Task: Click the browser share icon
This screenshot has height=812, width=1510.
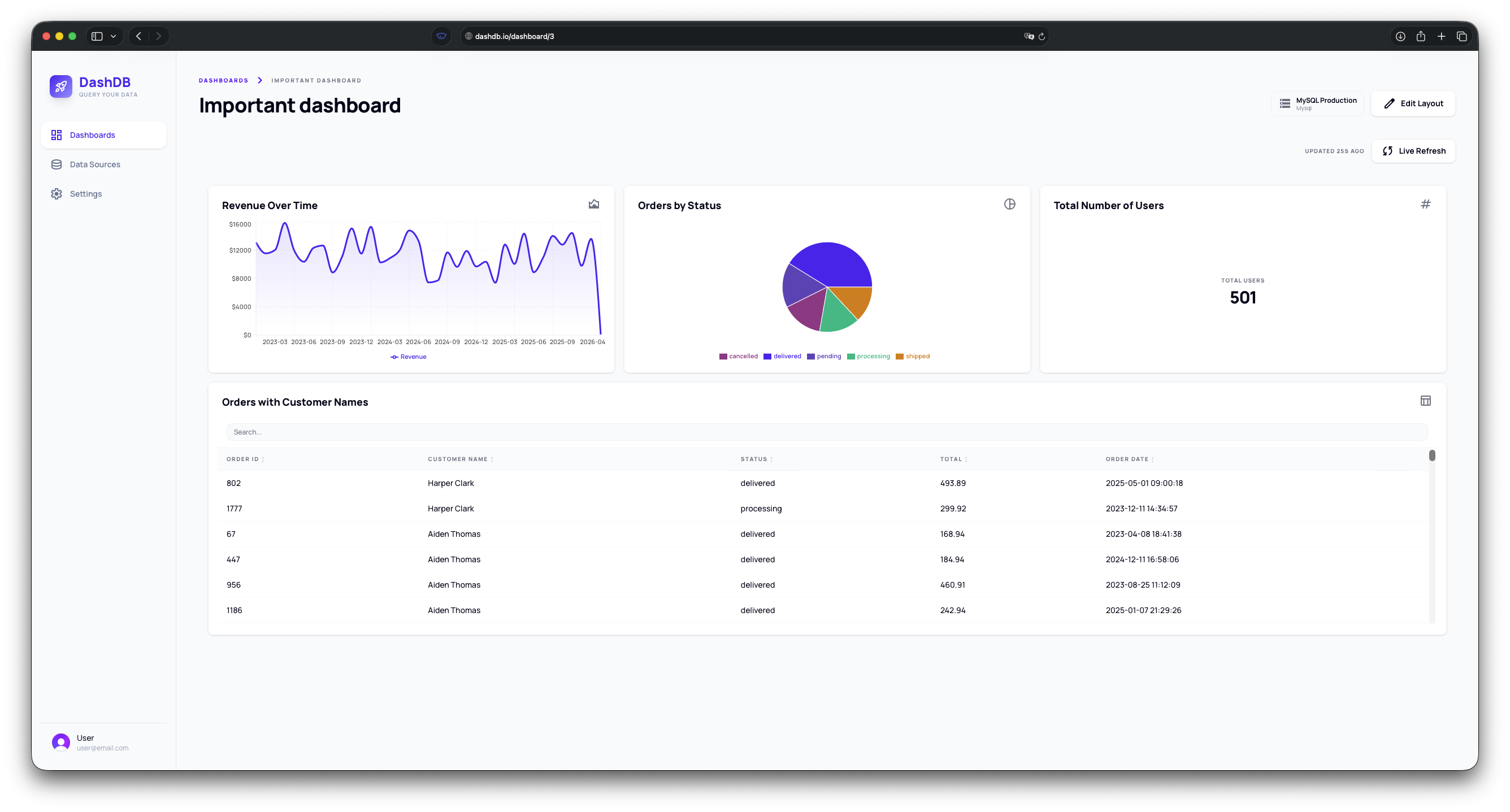Action: point(1420,36)
